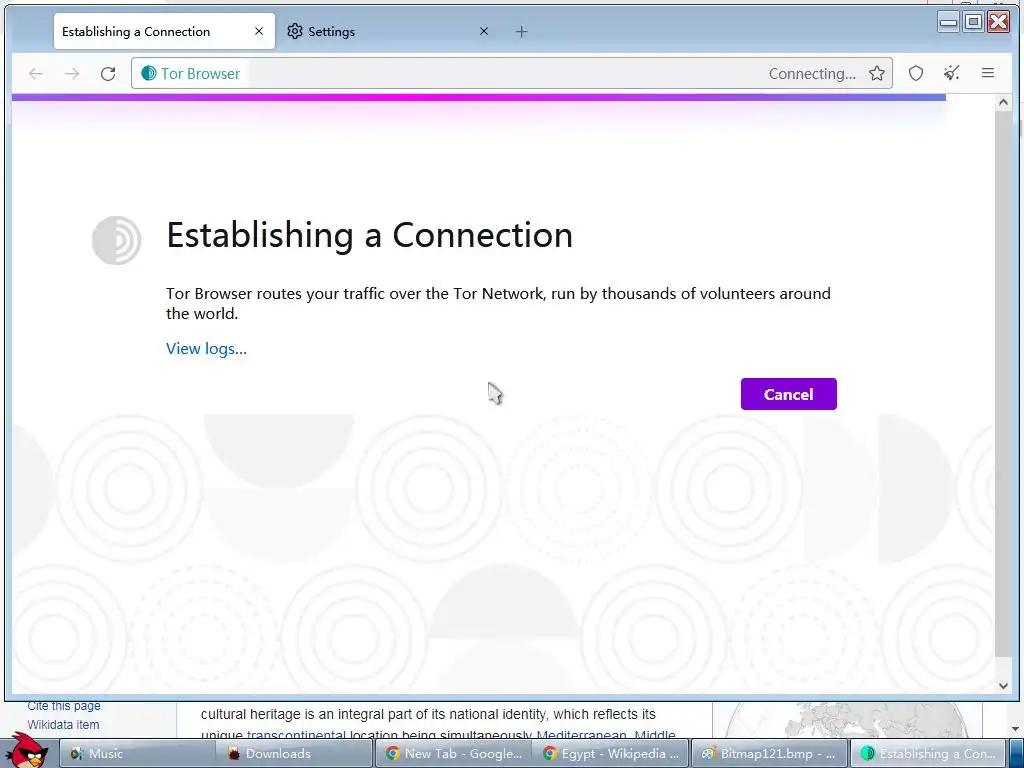1024x768 pixels.
Task: Click inside the address bar field
Action: pyautogui.click(x=511, y=73)
